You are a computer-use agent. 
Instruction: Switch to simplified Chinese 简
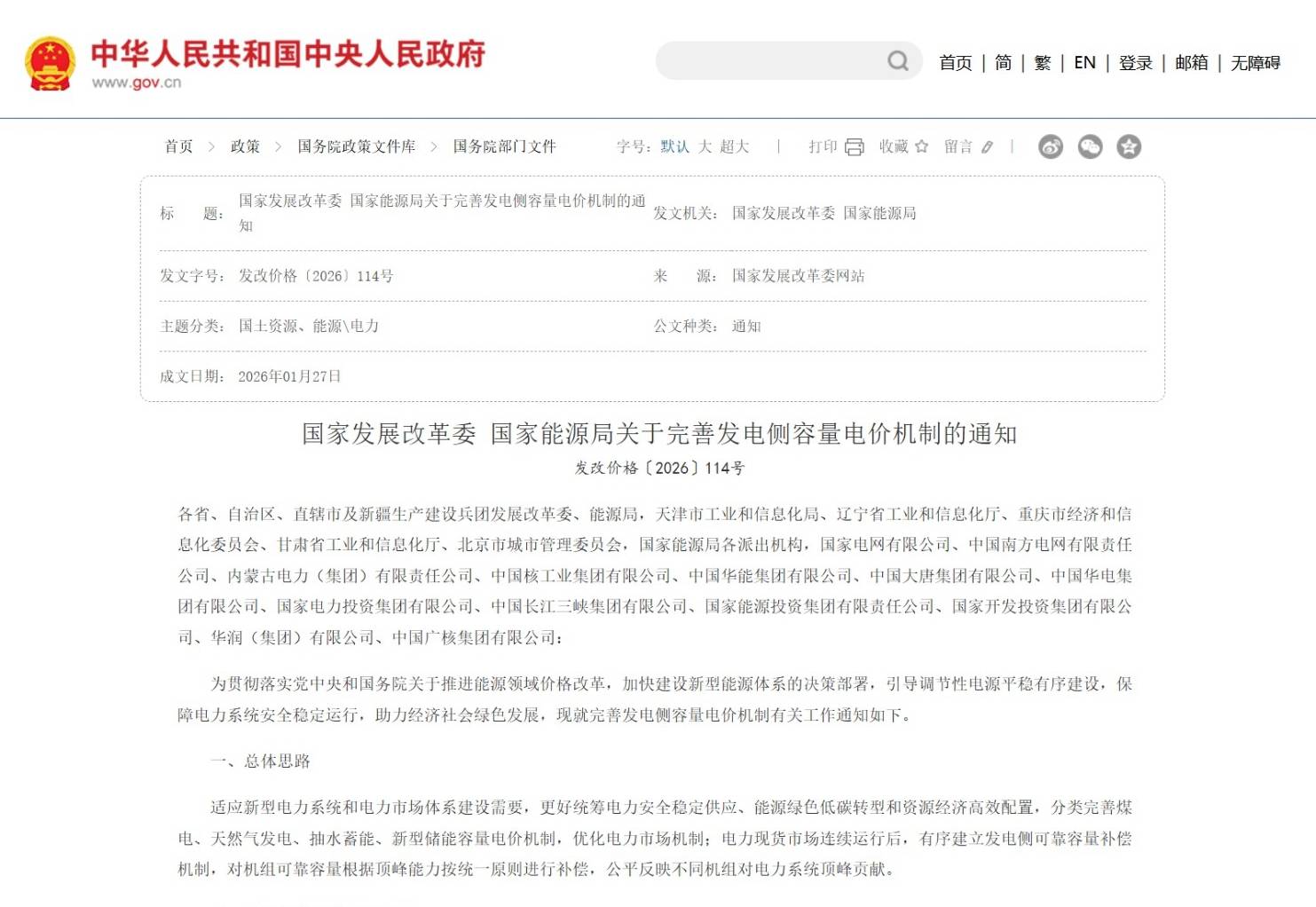[1003, 63]
